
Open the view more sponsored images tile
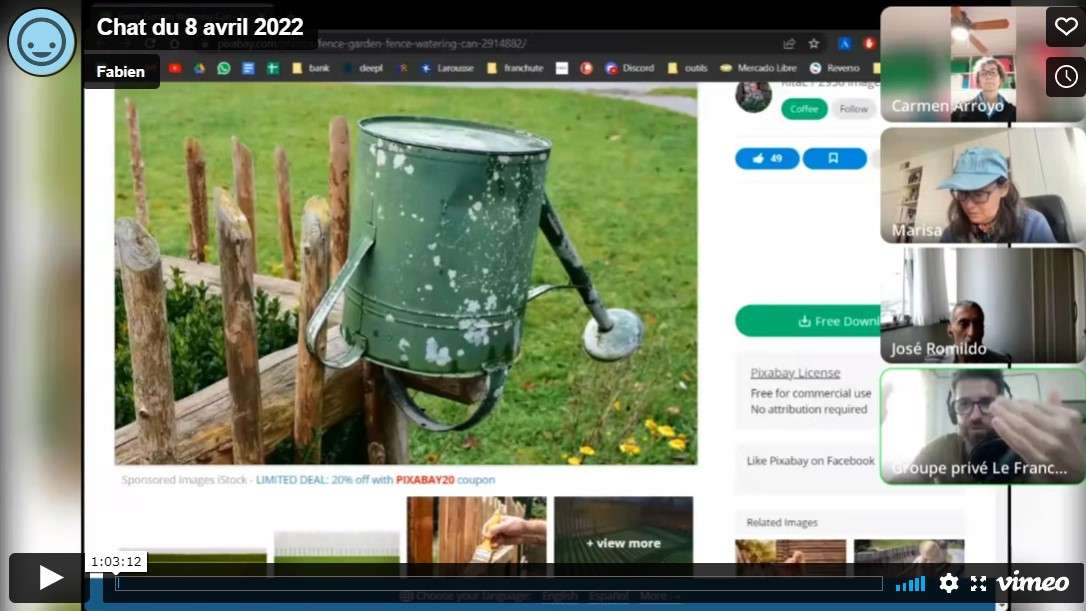coord(623,535)
